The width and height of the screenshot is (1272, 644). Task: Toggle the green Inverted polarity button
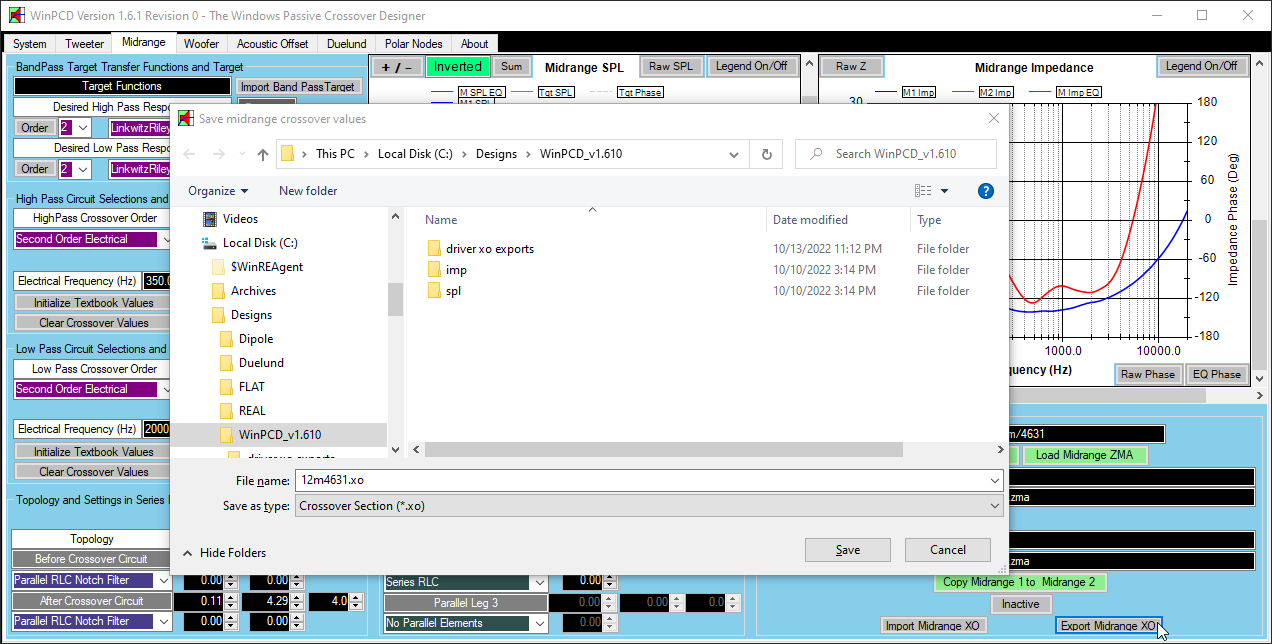click(x=457, y=67)
